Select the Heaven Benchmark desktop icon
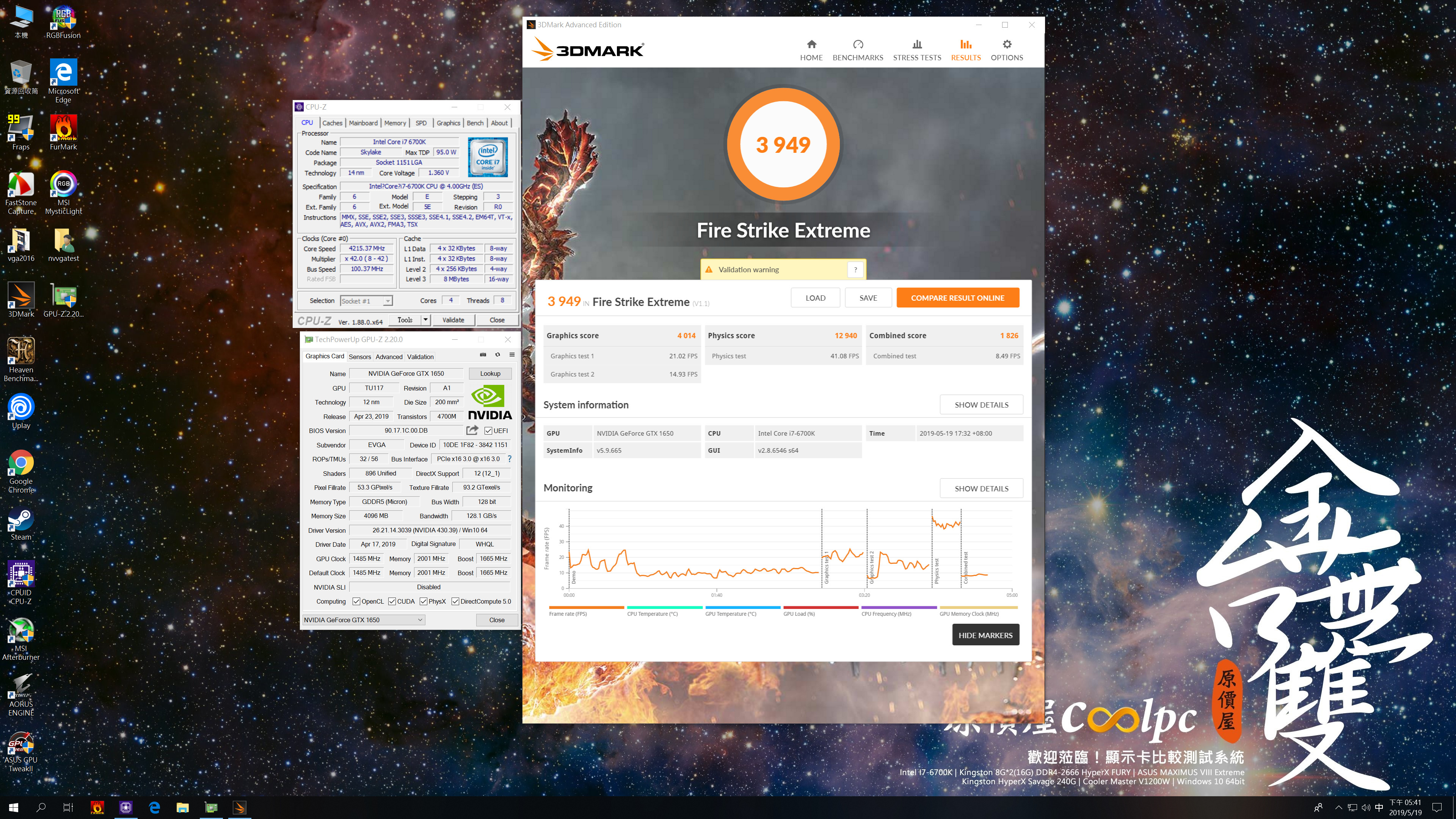Image resolution: width=1456 pixels, height=819 pixels. pos(21,359)
